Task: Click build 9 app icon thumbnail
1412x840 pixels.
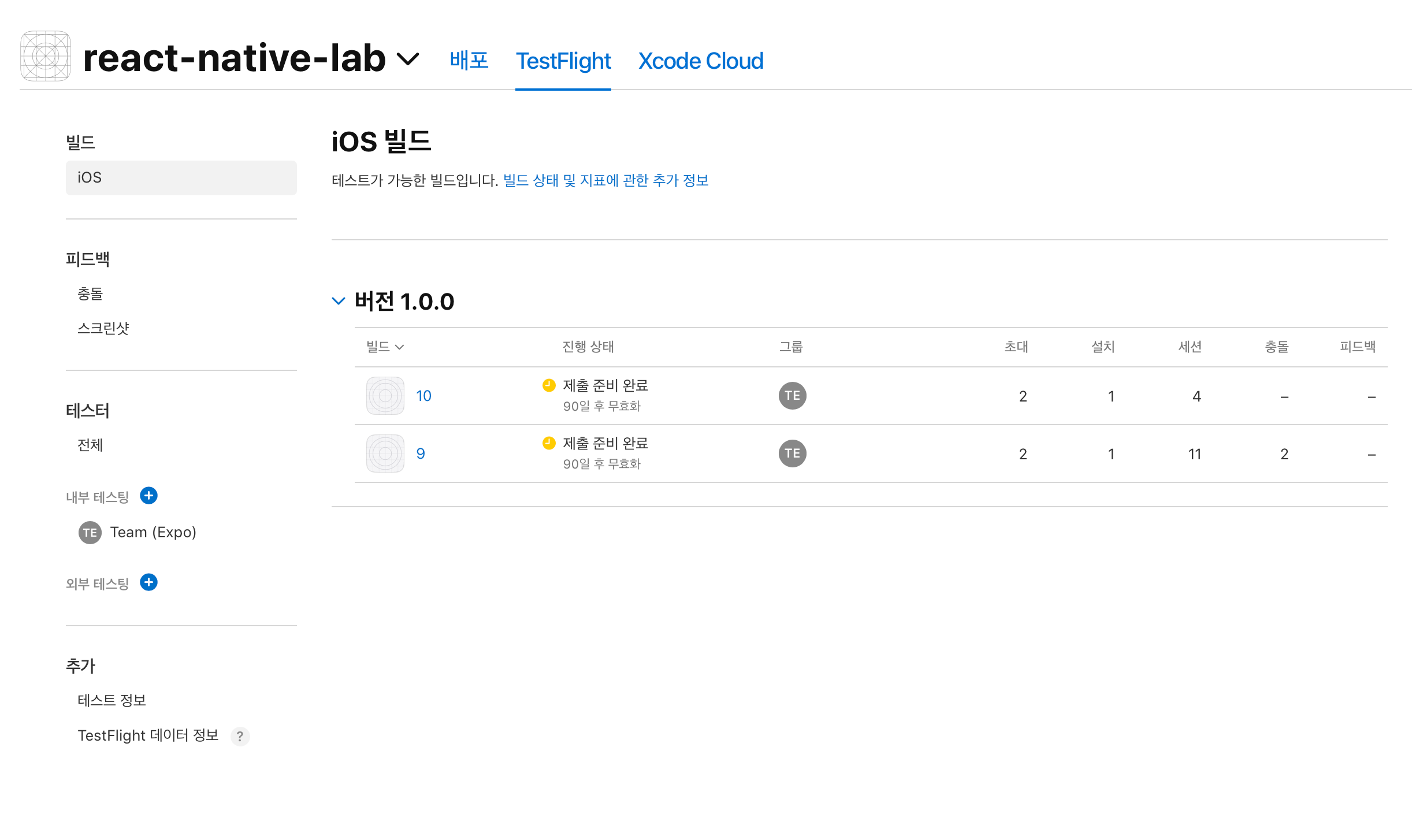Action: (385, 454)
